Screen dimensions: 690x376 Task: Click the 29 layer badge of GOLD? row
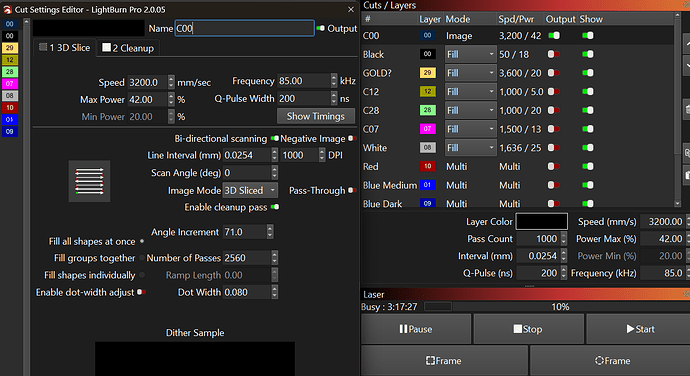(427, 73)
